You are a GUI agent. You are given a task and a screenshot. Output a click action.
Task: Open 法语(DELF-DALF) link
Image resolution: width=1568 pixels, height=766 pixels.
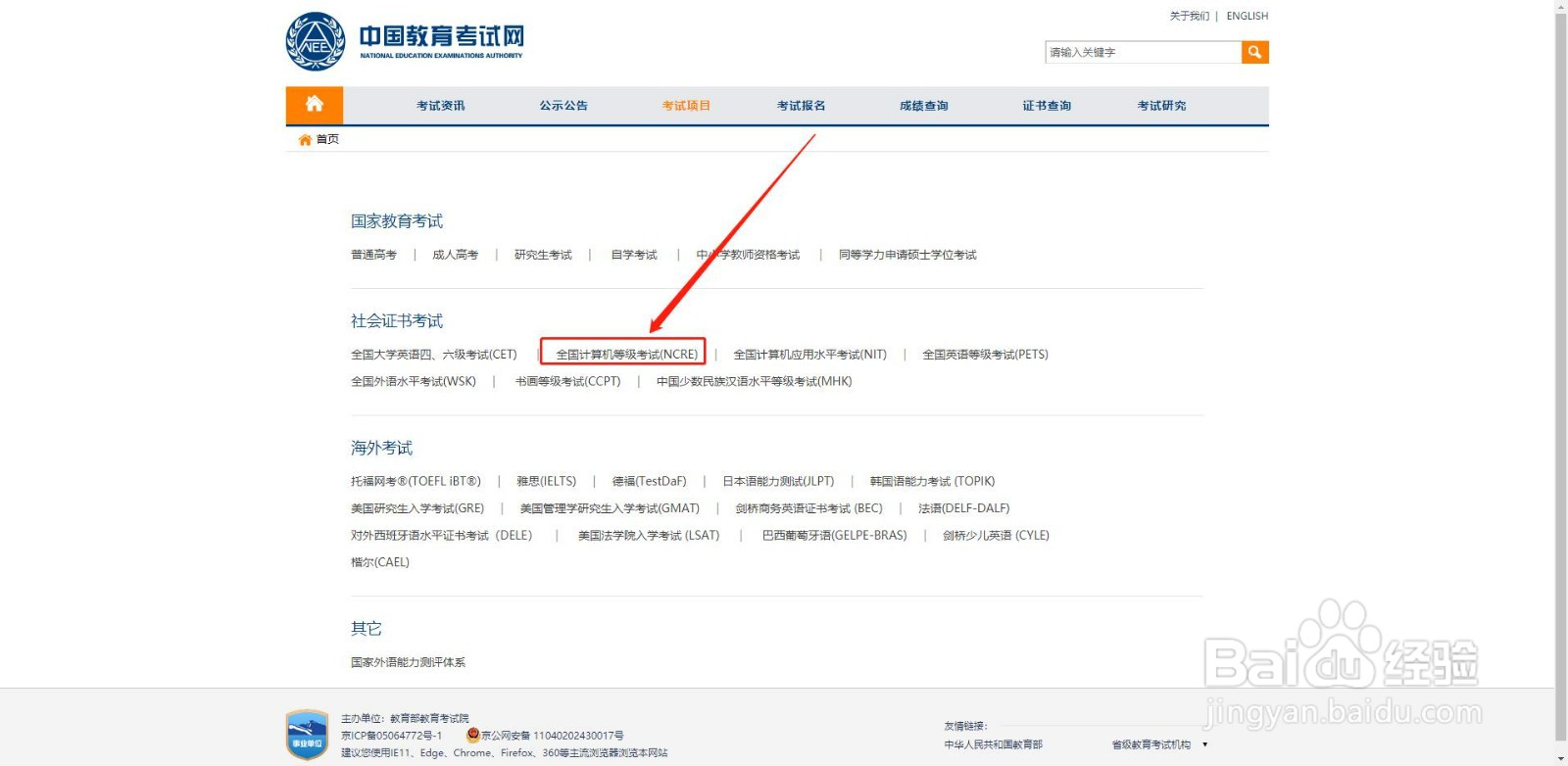click(964, 508)
